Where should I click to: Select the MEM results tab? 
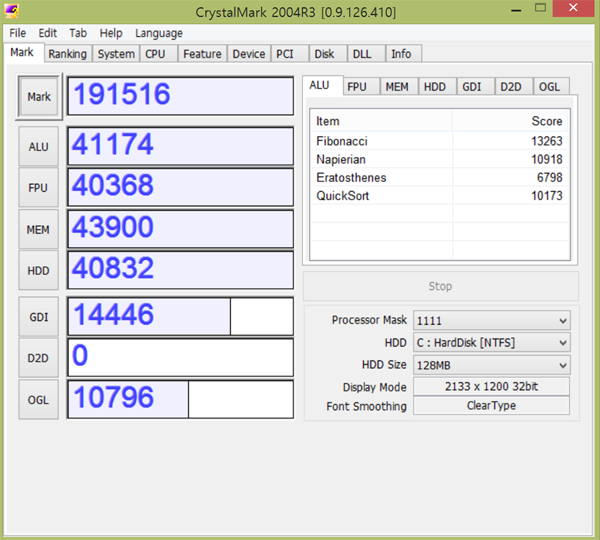[397, 87]
